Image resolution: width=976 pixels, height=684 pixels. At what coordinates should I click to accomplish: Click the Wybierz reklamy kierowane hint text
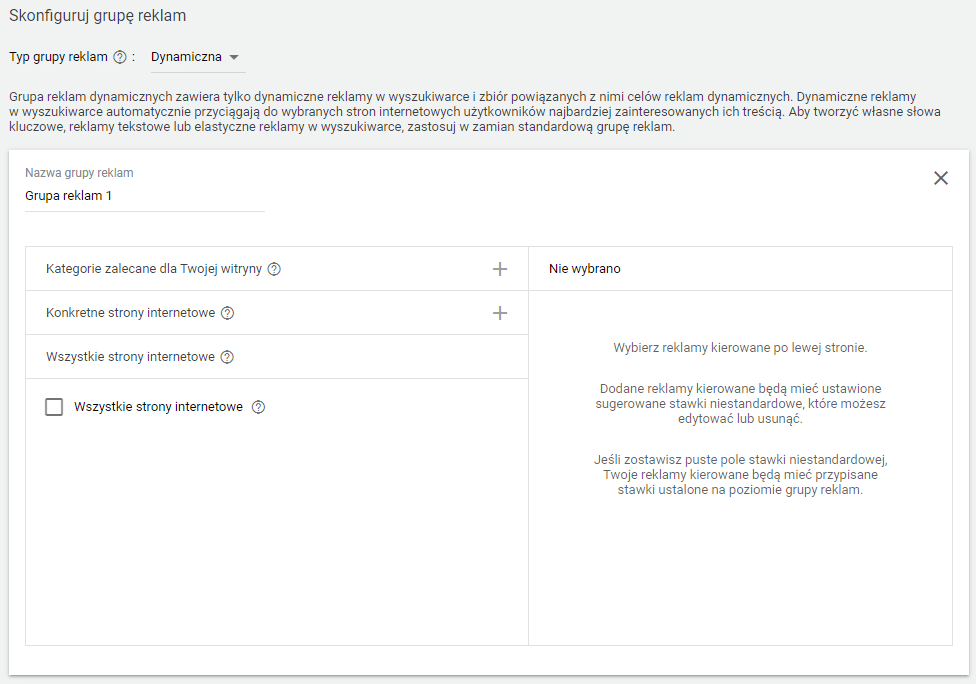739,348
